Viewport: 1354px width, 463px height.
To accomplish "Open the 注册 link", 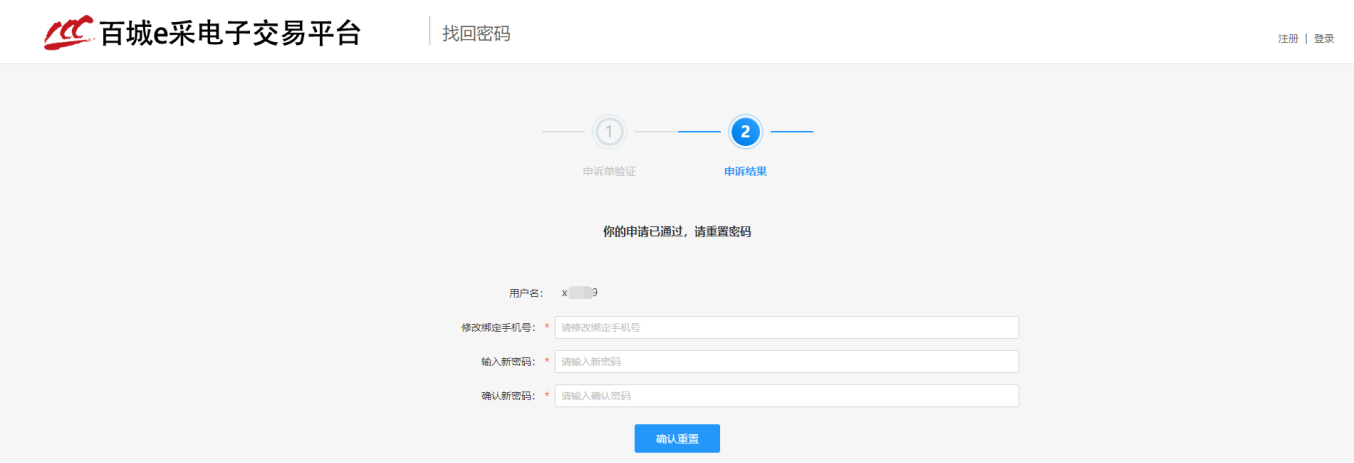I will point(1288,39).
